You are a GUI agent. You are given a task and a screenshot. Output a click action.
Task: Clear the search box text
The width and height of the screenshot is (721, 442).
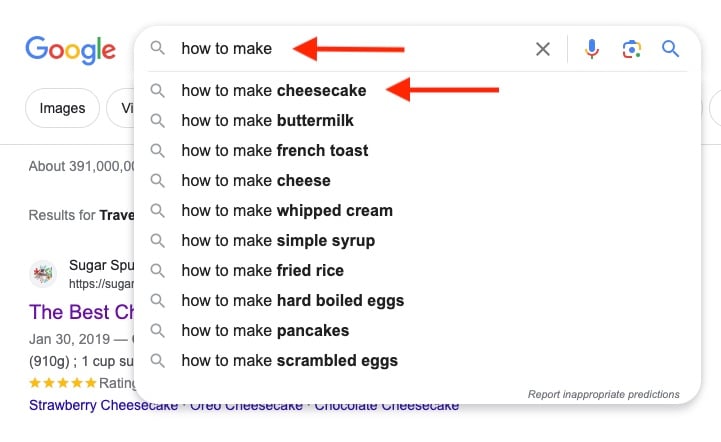pyautogui.click(x=543, y=49)
